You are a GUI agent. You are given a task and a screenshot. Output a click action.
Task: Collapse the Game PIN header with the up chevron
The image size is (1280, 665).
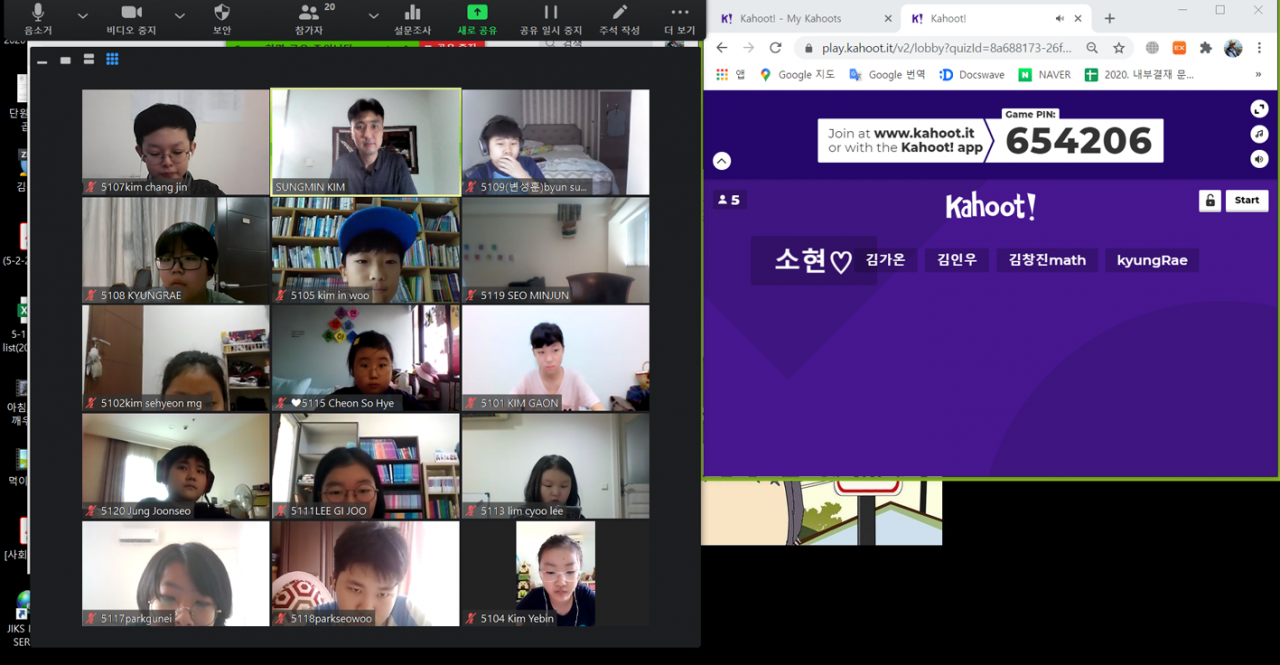(x=722, y=161)
